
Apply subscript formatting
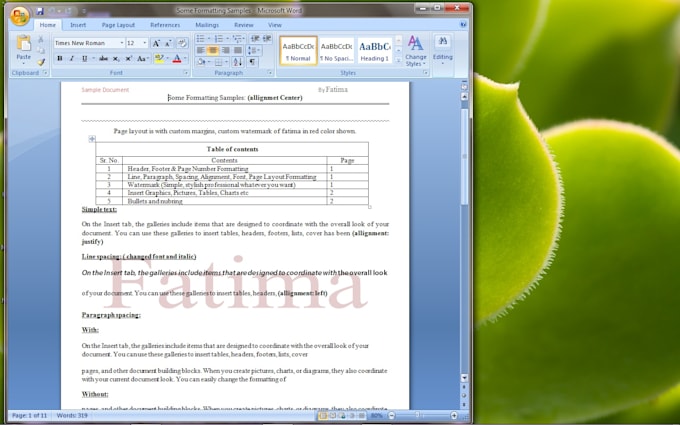[x=116, y=59]
